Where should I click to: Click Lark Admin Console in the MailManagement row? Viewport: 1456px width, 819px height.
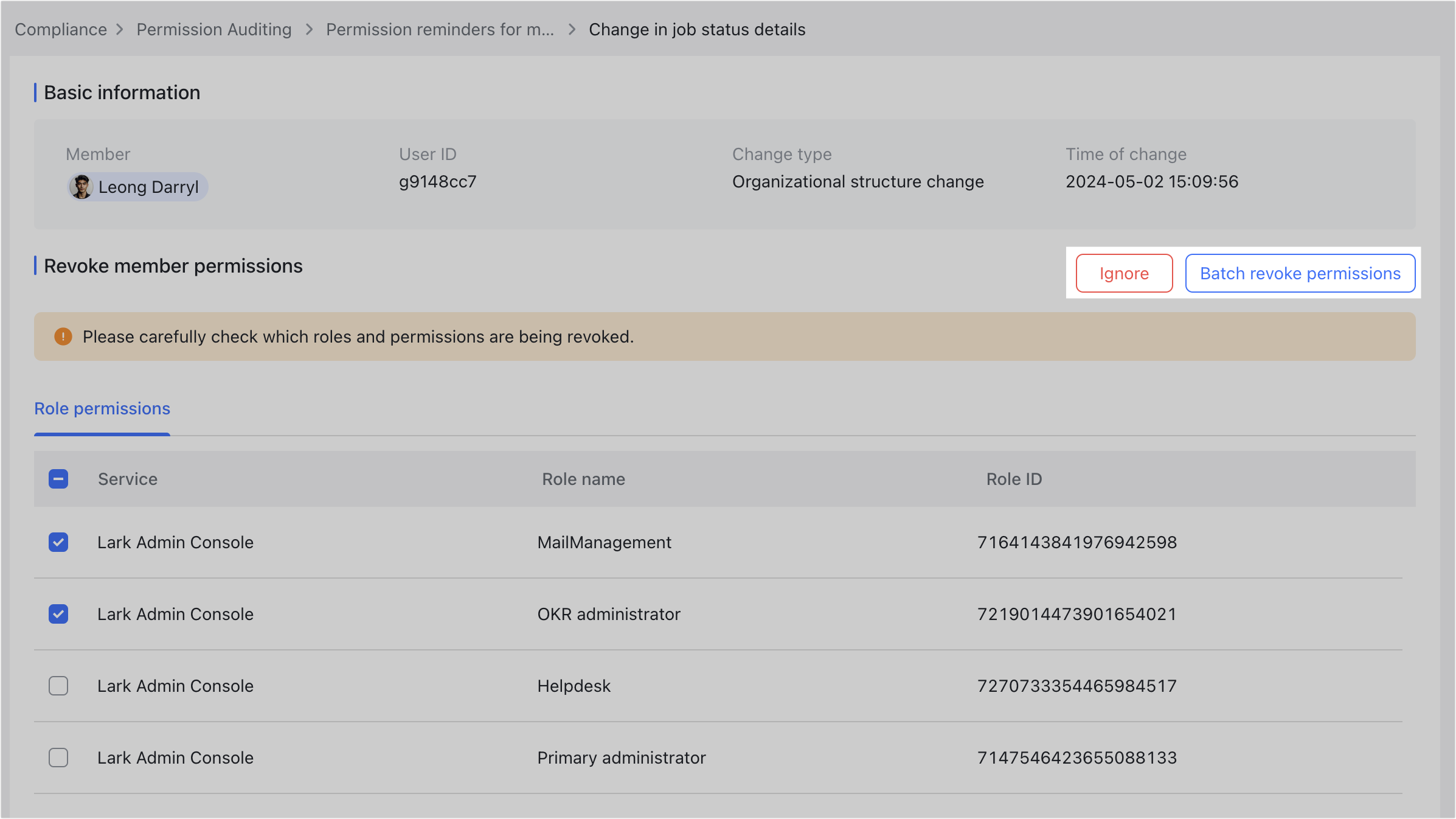(x=175, y=542)
